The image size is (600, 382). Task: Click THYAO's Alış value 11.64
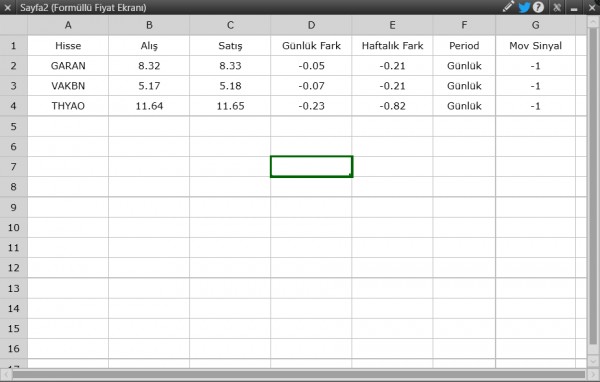[149, 106]
